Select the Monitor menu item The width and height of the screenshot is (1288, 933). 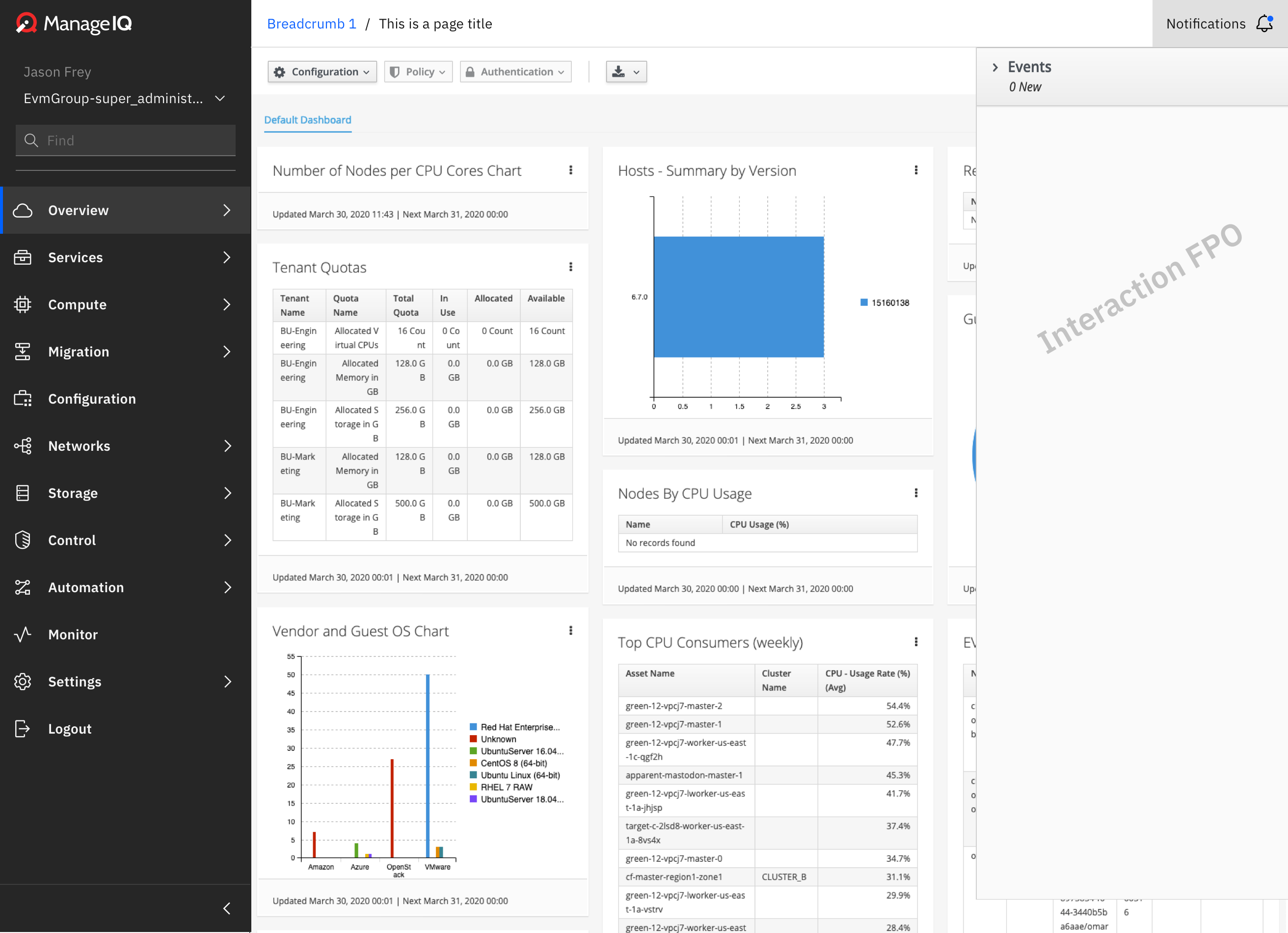point(126,635)
